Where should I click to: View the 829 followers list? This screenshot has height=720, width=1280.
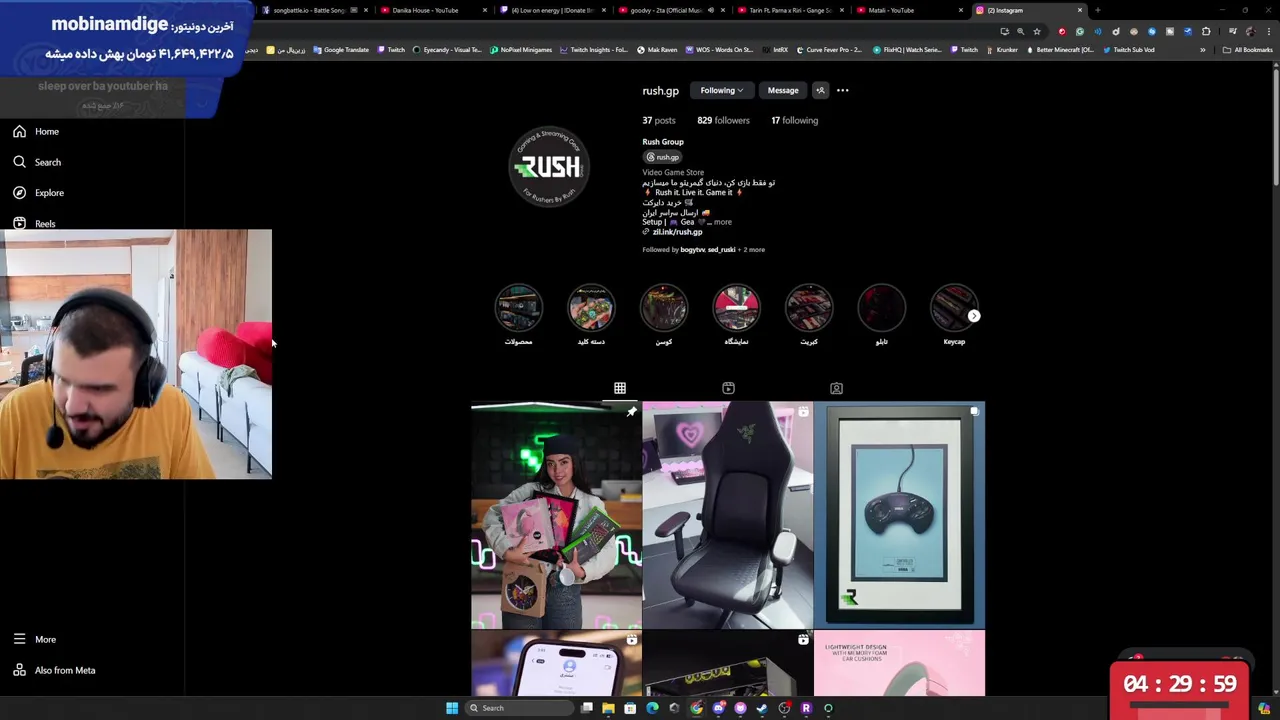723,120
